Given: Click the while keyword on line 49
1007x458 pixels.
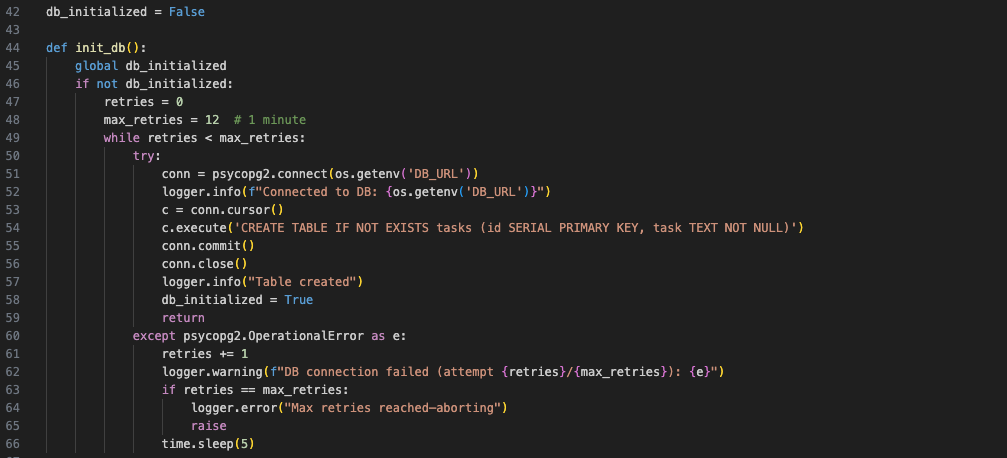Looking at the screenshot, I should [x=122, y=137].
